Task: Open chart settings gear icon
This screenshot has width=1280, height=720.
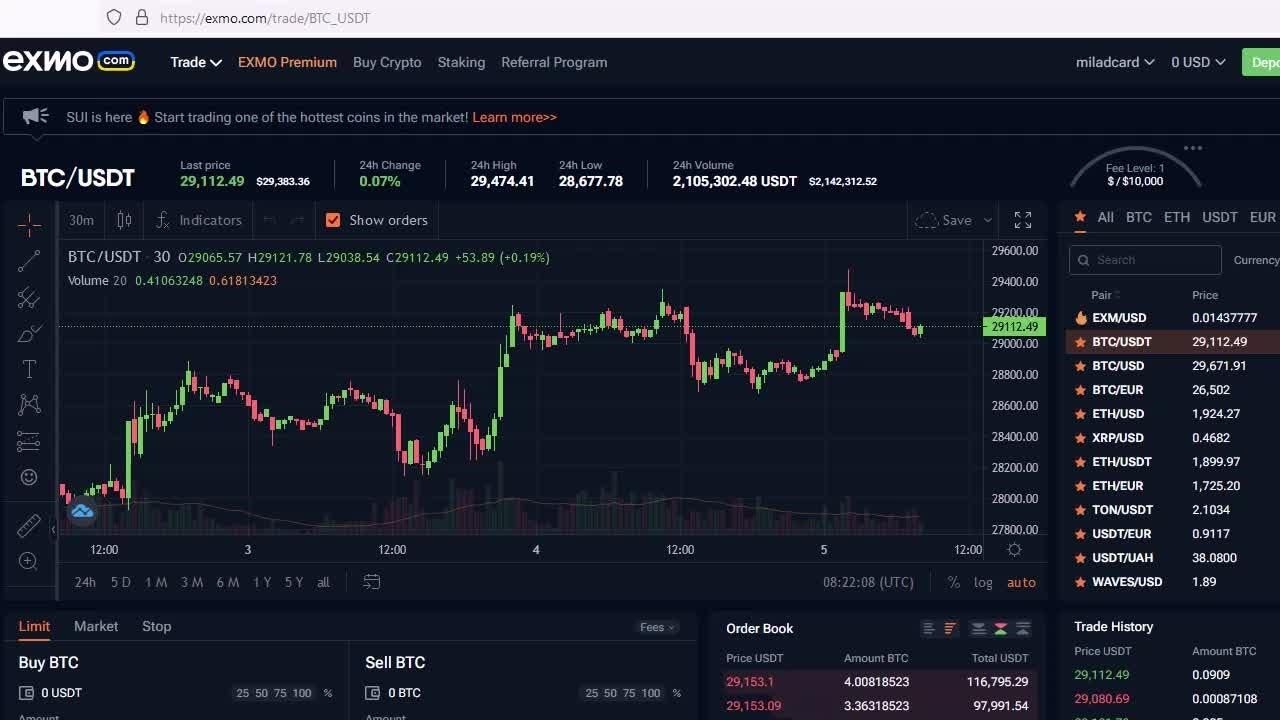Action: pyautogui.click(x=1014, y=549)
